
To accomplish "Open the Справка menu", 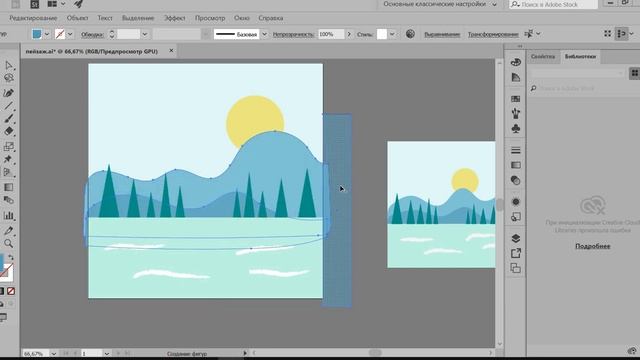I will (x=271, y=18).
